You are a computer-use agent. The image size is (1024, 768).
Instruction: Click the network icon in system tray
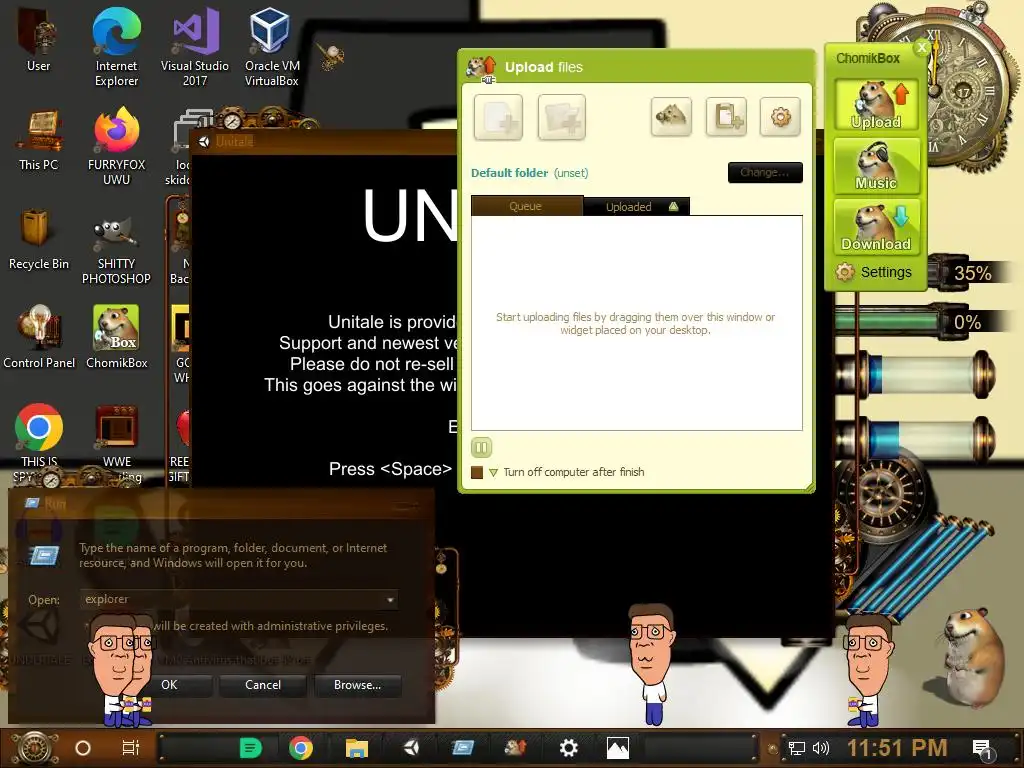coord(797,748)
